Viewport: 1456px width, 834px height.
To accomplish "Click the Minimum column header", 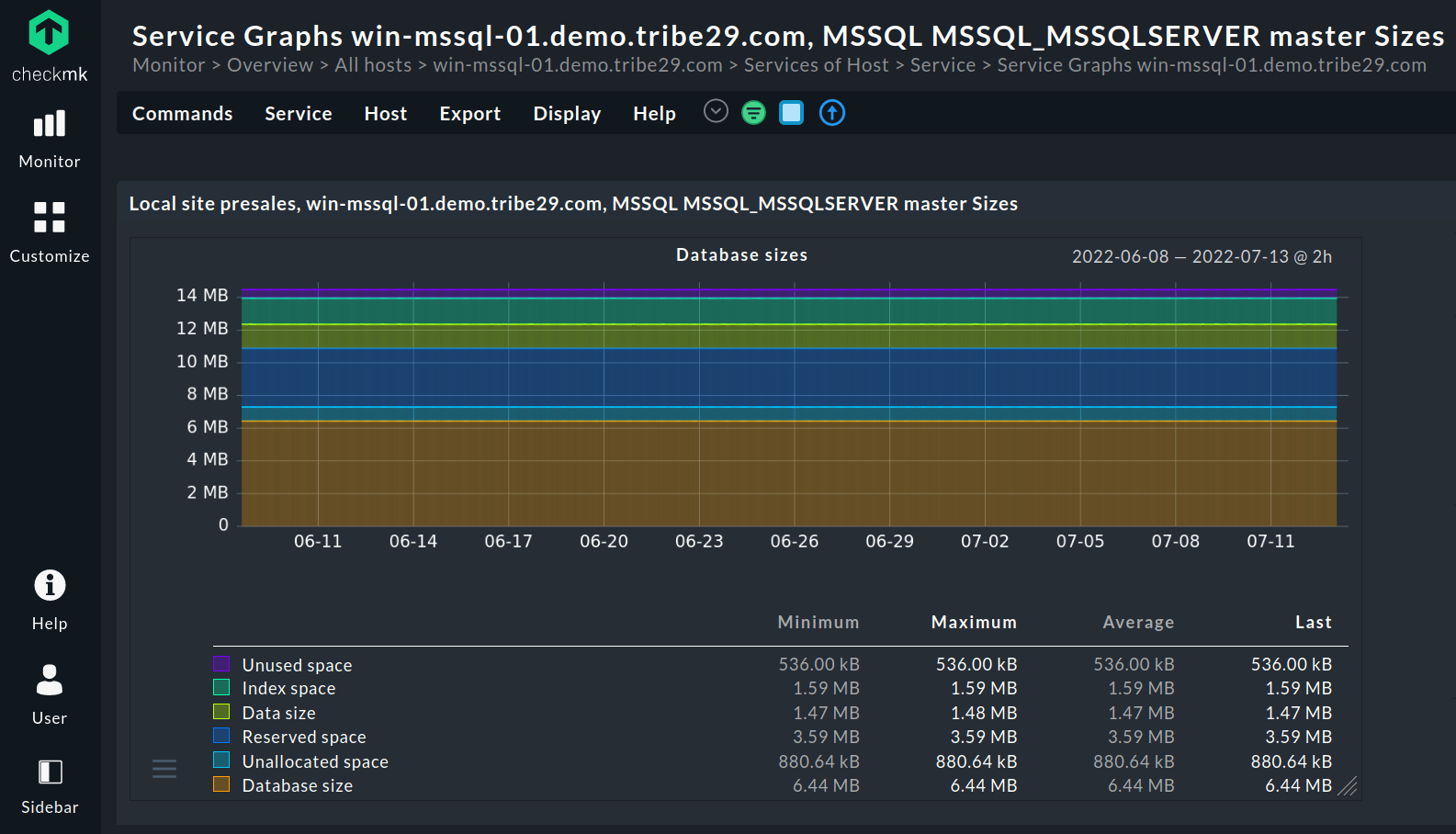I will point(818,623).
